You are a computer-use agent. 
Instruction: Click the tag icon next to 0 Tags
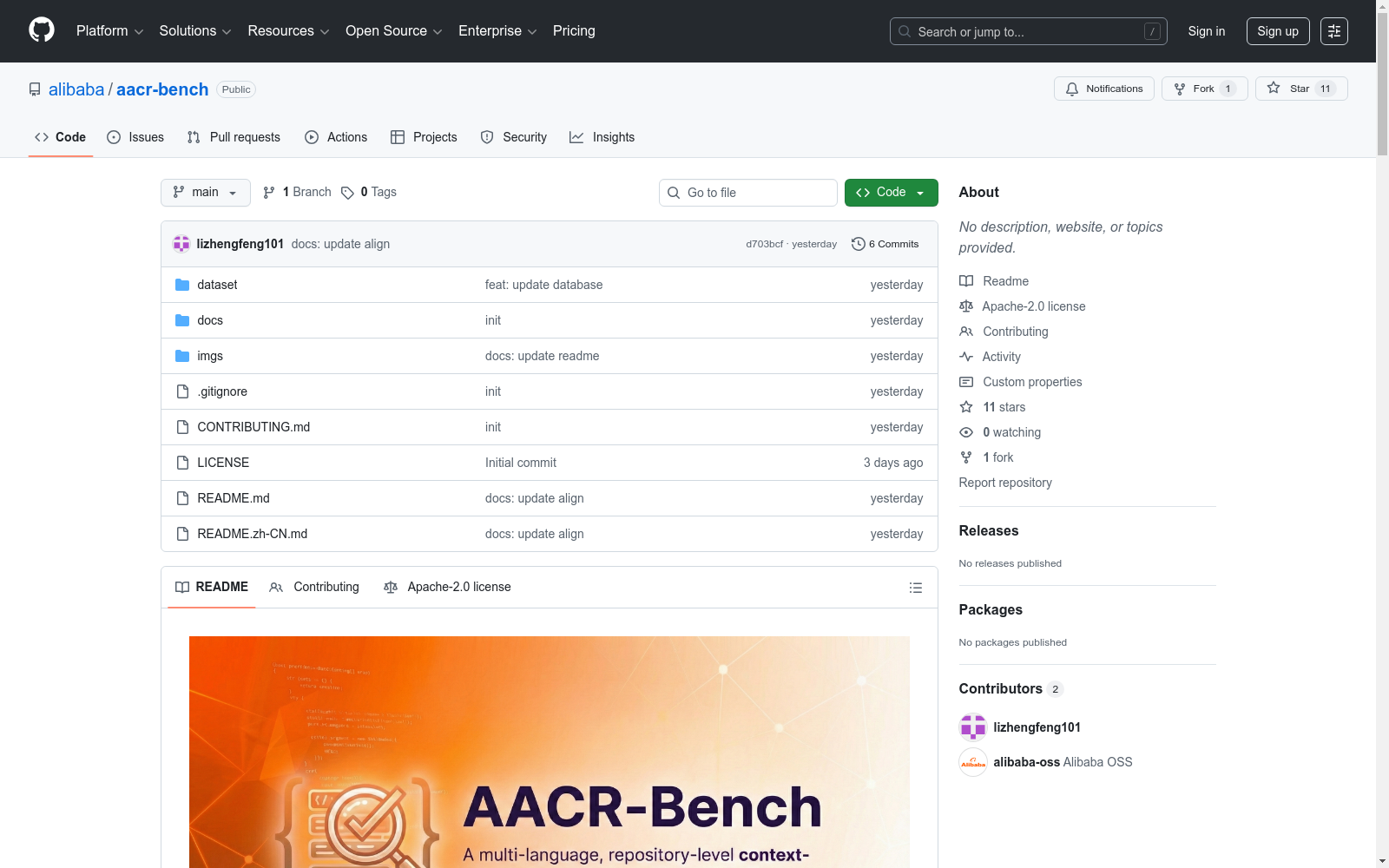pos(347,193)
